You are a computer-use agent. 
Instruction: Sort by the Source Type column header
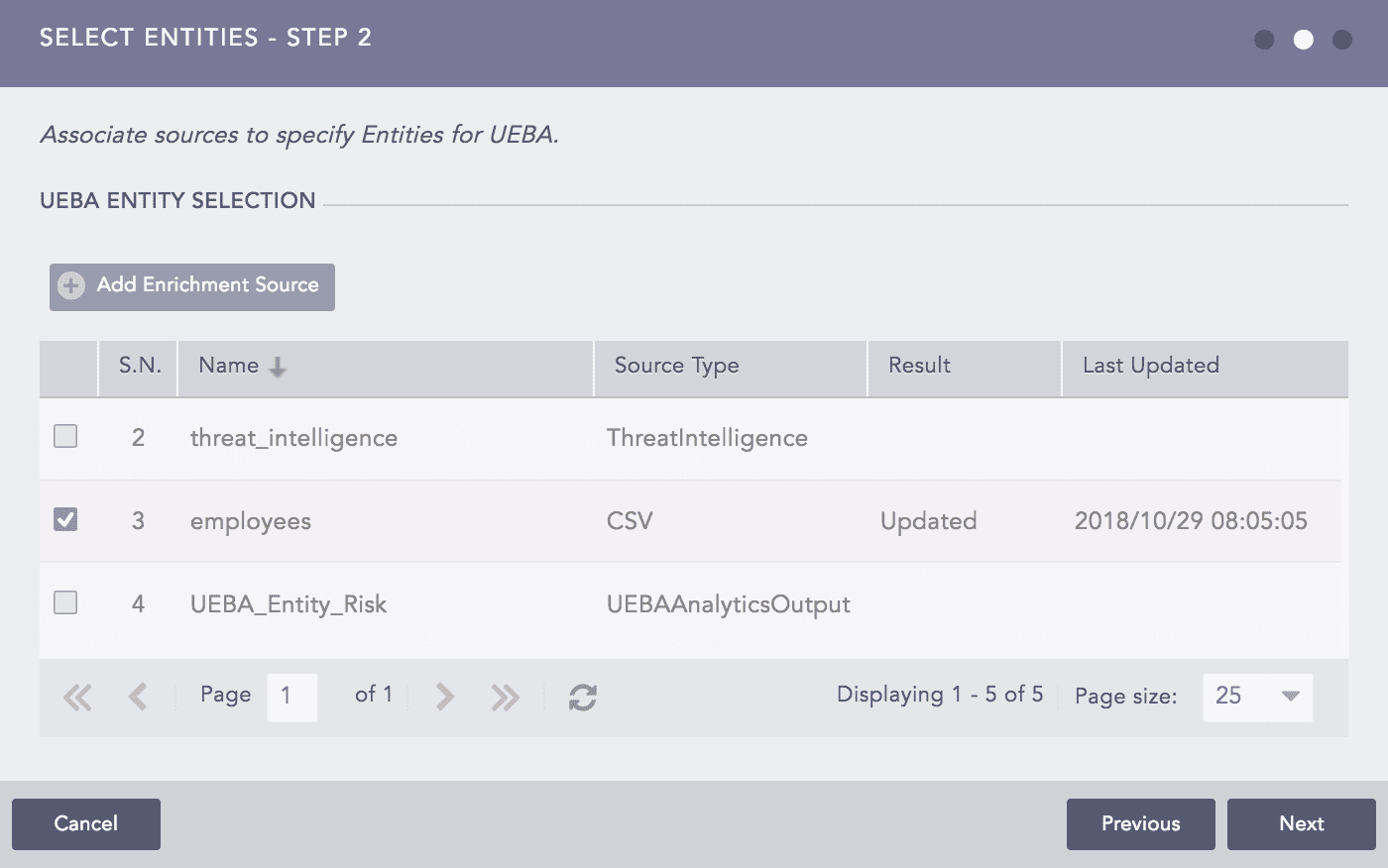677,366
